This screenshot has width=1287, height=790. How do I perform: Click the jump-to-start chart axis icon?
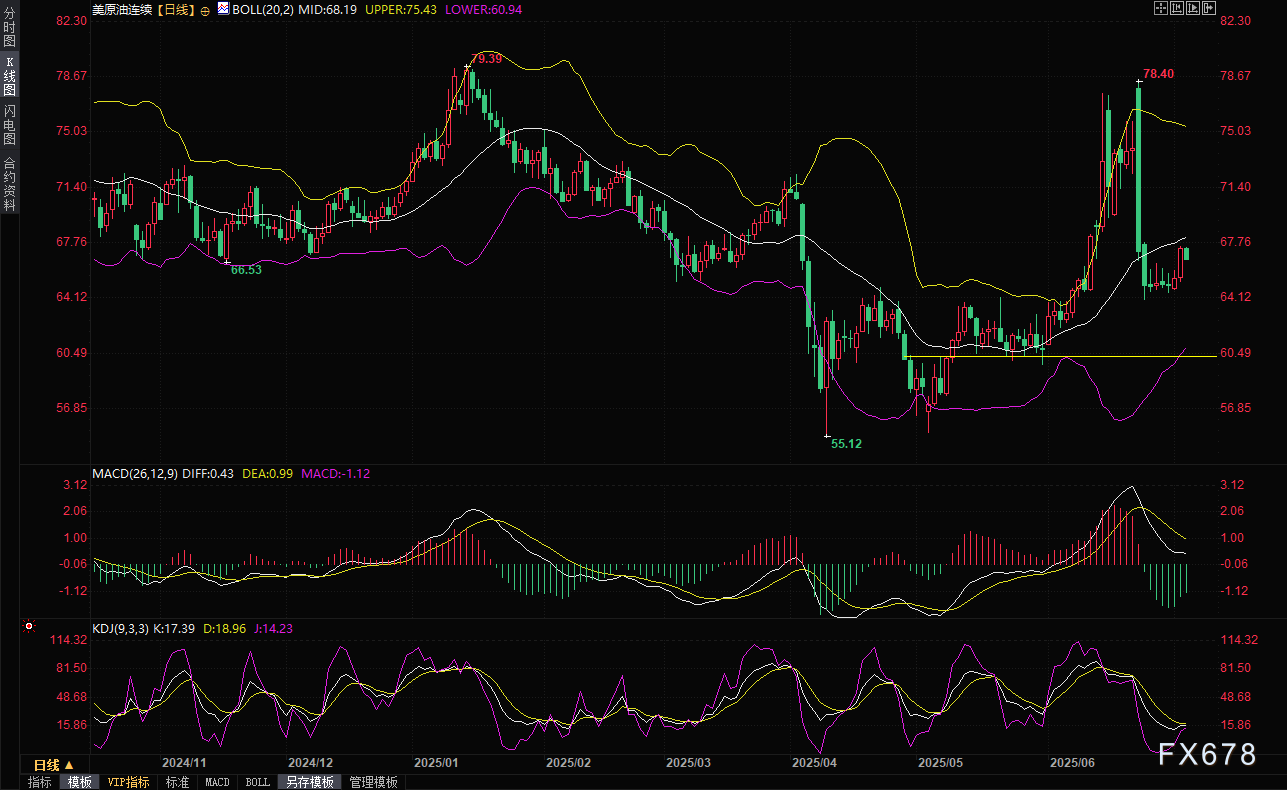[1177, 8]
